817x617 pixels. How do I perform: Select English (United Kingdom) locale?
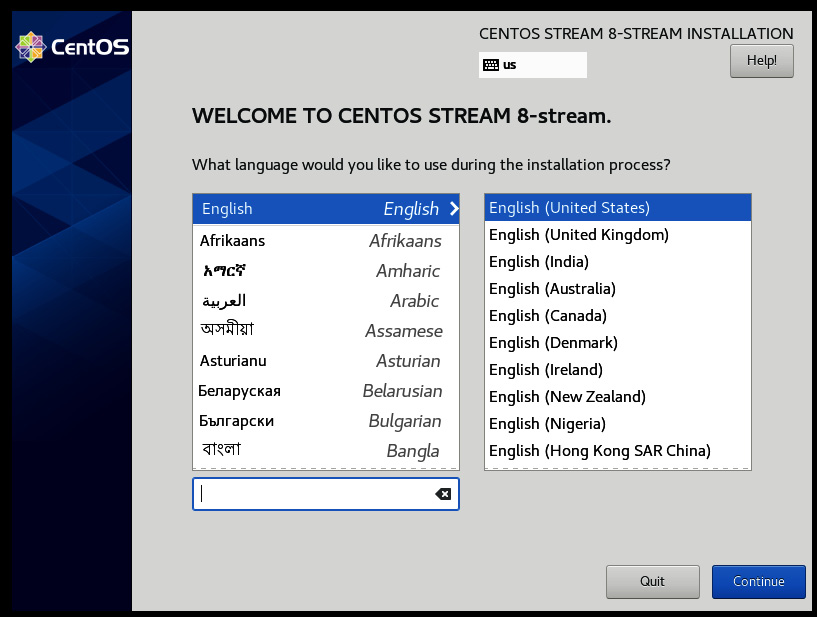pos(617,235)
